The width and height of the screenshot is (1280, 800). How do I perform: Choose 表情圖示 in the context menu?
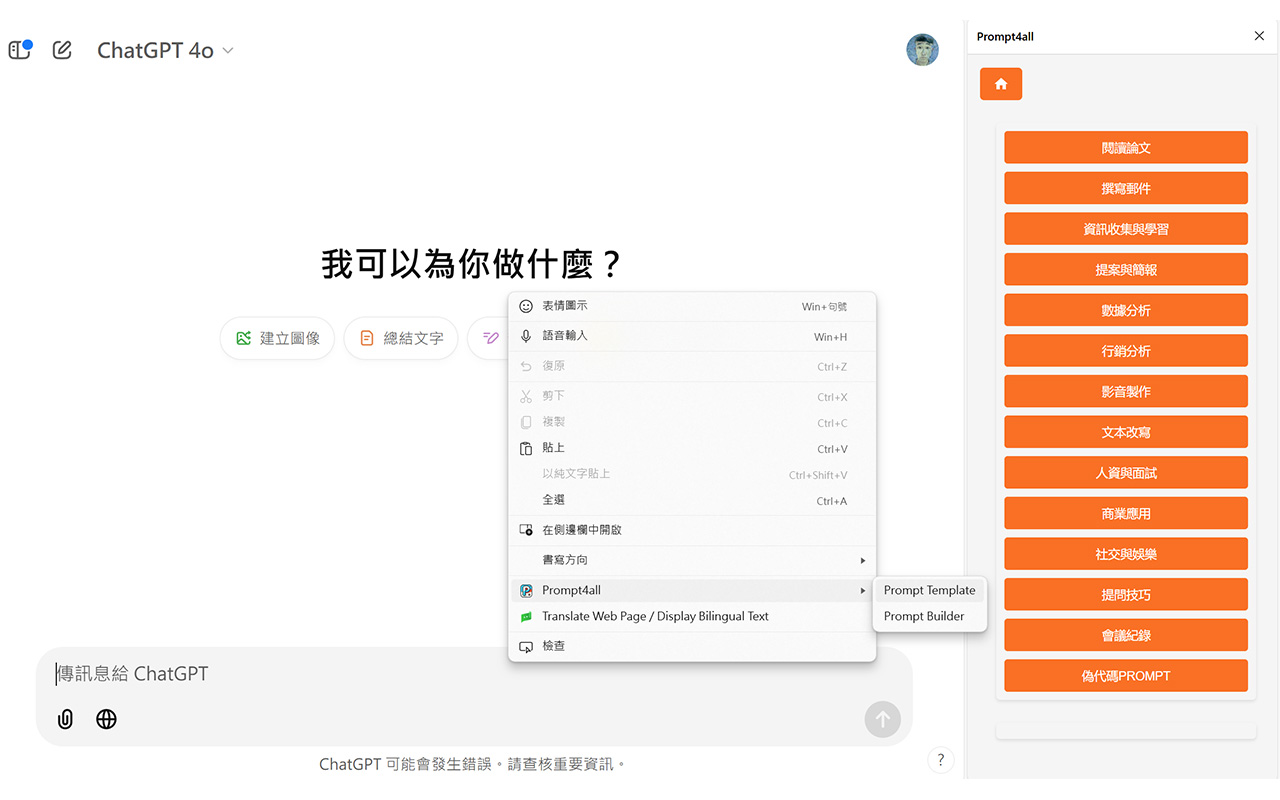(692, 306)
